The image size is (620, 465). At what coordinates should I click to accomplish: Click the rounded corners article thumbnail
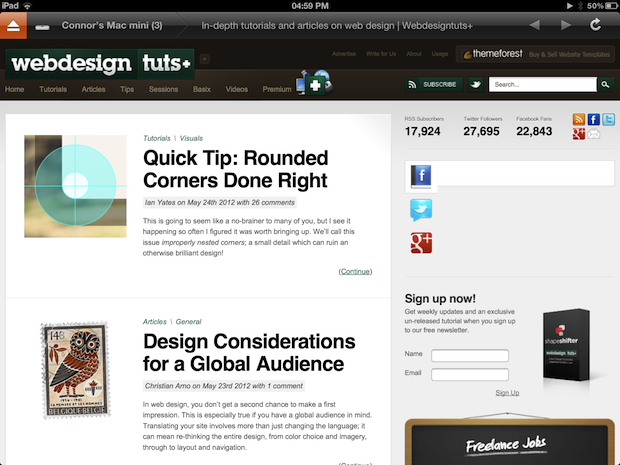point(75,186)
